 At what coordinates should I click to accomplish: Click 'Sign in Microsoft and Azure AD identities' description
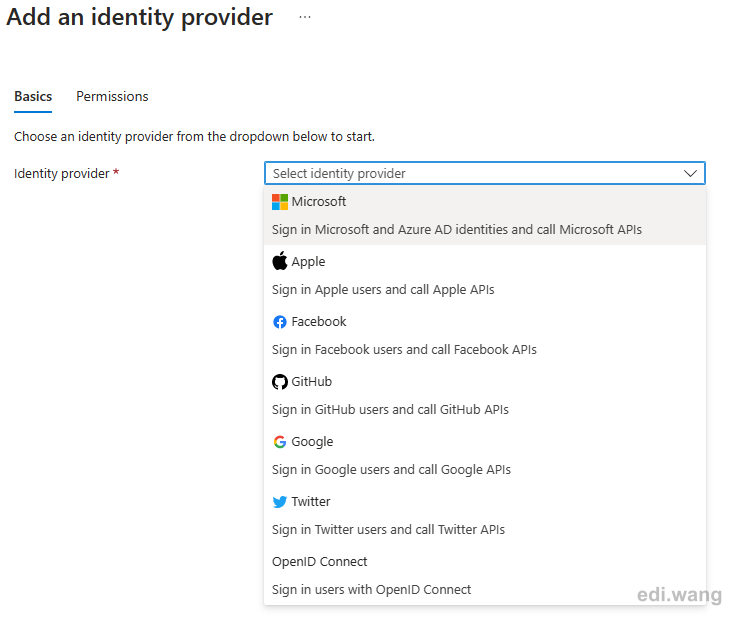pyautogui.click(x=457, y=230)
